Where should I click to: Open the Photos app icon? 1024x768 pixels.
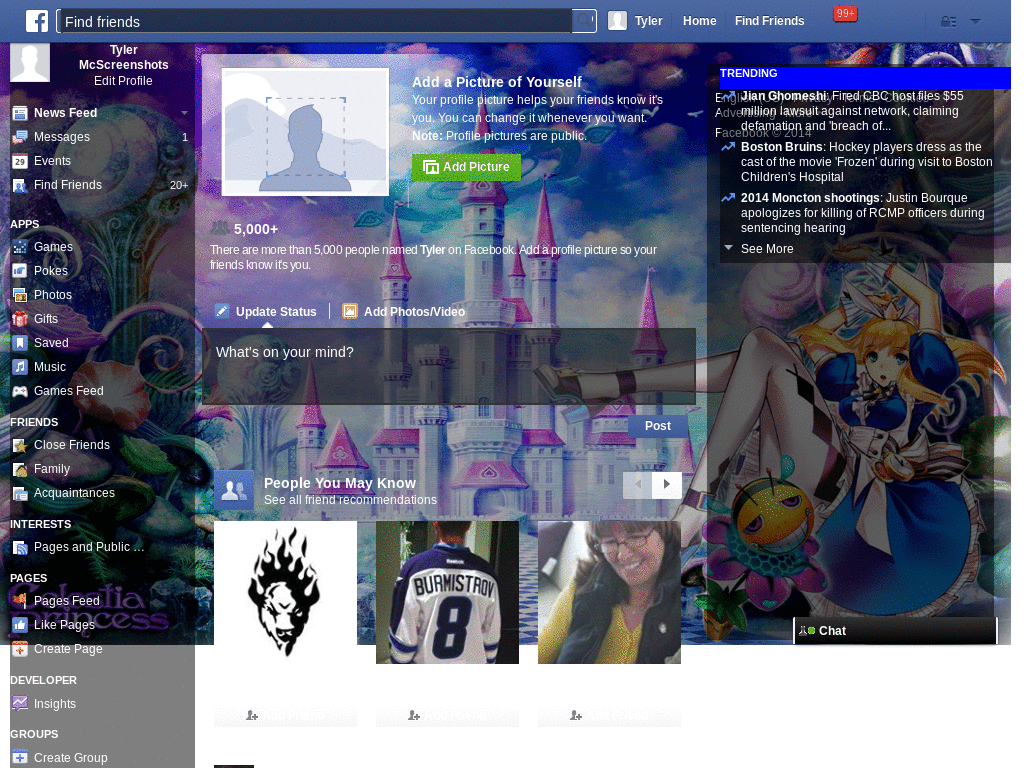pyautogui.click(x=20, y=295)
